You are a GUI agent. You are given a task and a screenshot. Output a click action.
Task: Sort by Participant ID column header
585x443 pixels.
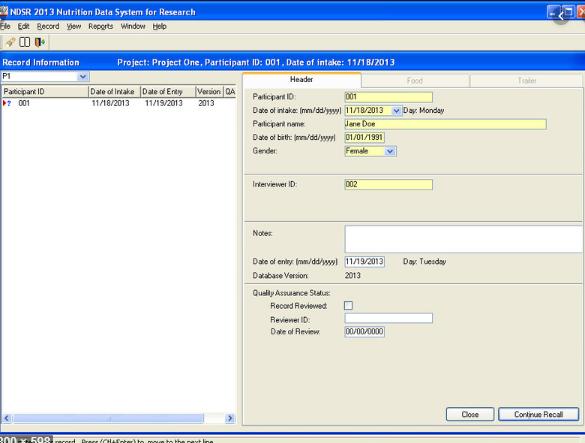pyautogui.click(x=45, y=92)
